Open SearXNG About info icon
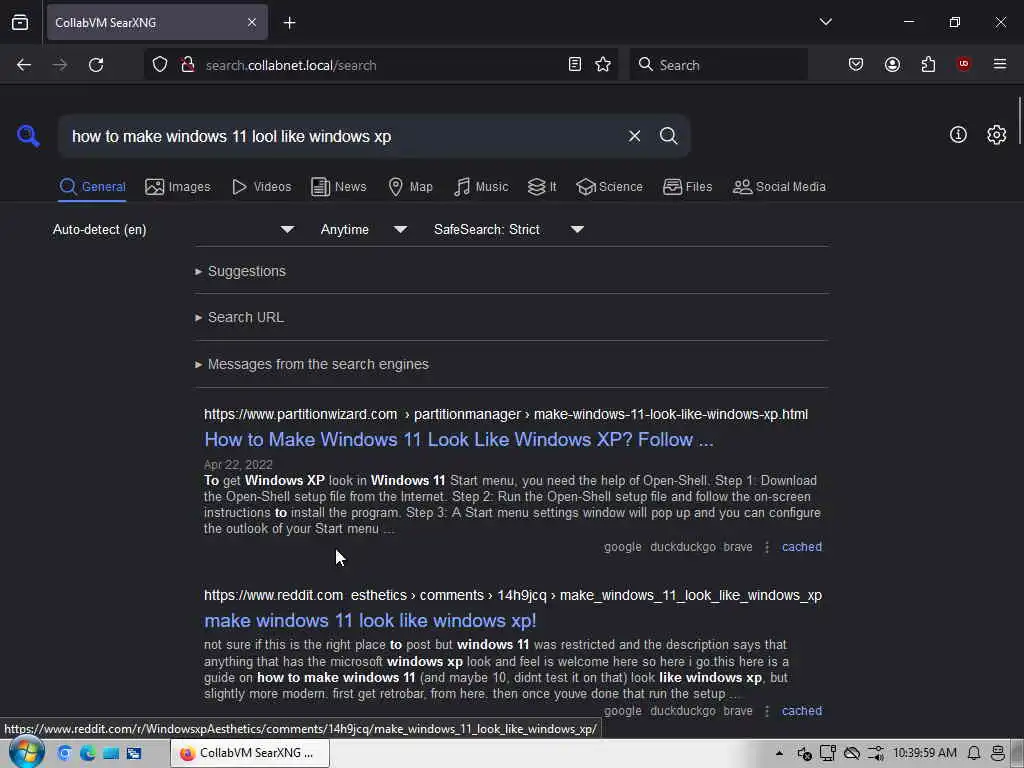Image resolution: width=1024 pixels, height=768 pixels. pyautogui.click(x=958, y=135)
